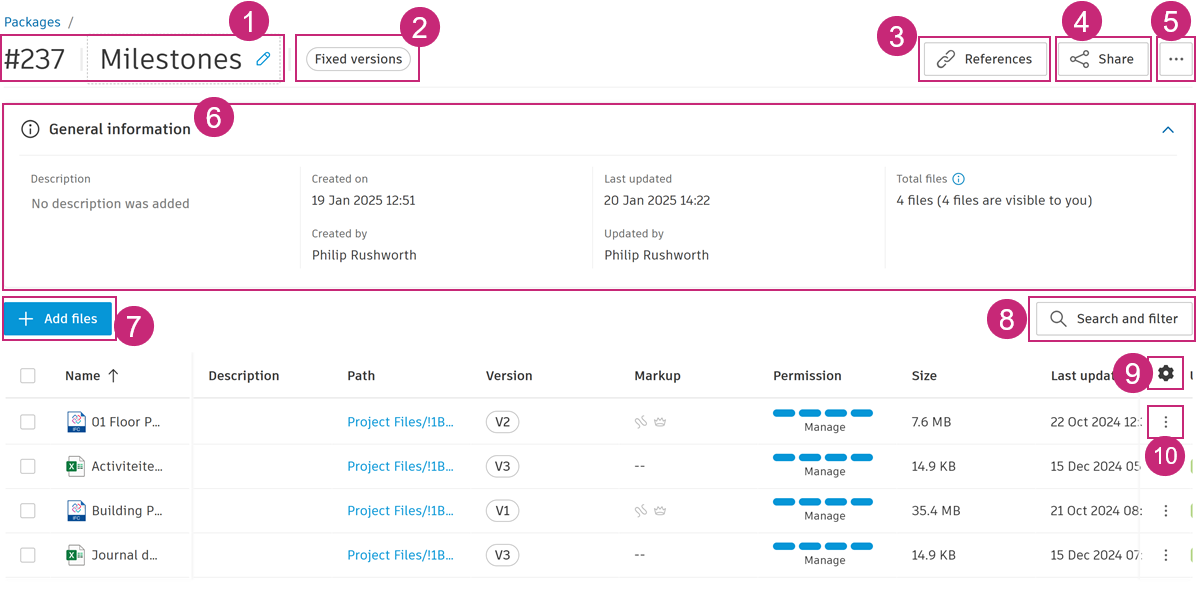Click the V3 version badge for Journal d...
Viewport: 1200px width, 591px height.
coord(502,555)
